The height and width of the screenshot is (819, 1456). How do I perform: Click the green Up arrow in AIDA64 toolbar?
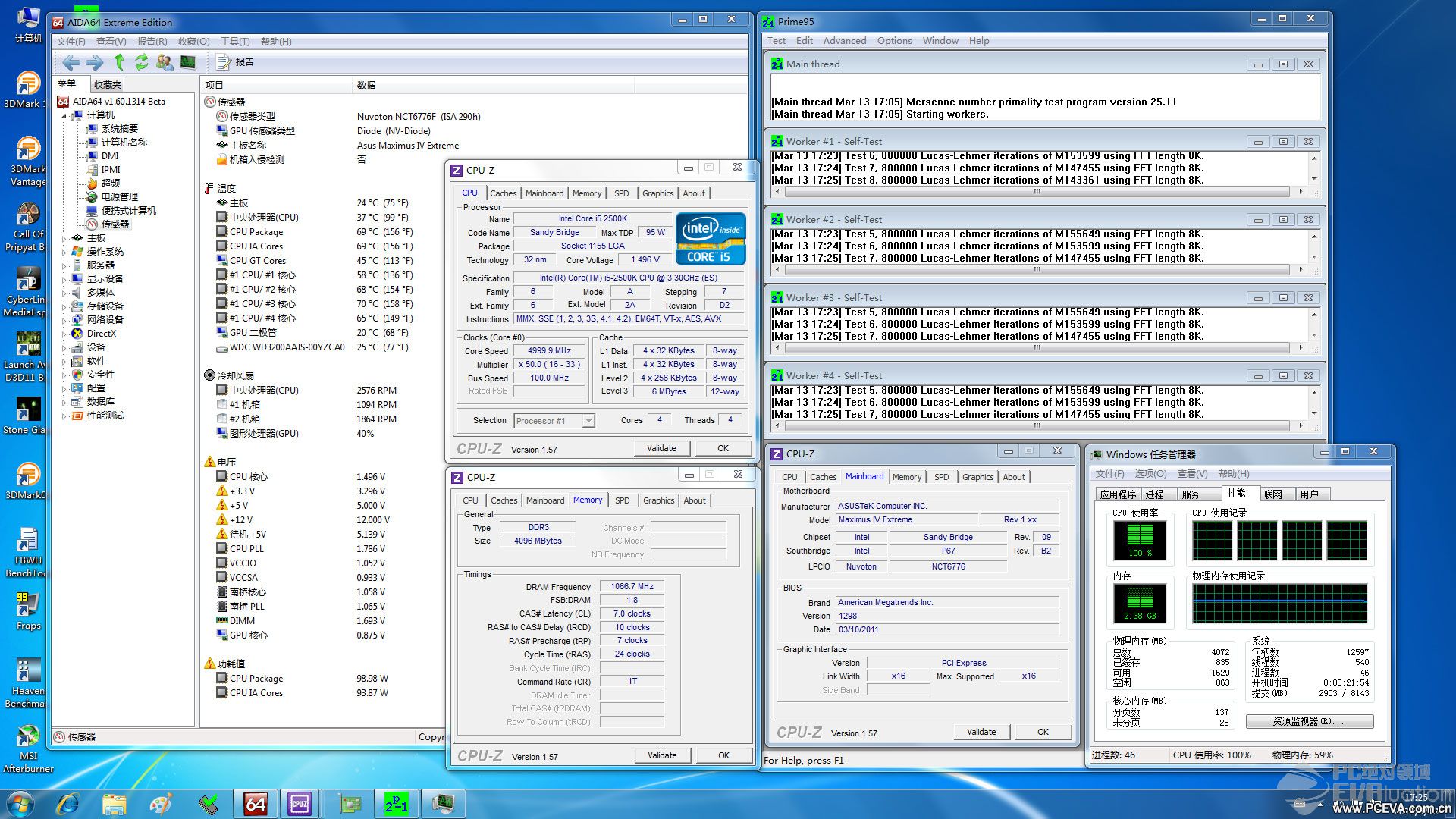pyautogui.click(x=119, y=62)
